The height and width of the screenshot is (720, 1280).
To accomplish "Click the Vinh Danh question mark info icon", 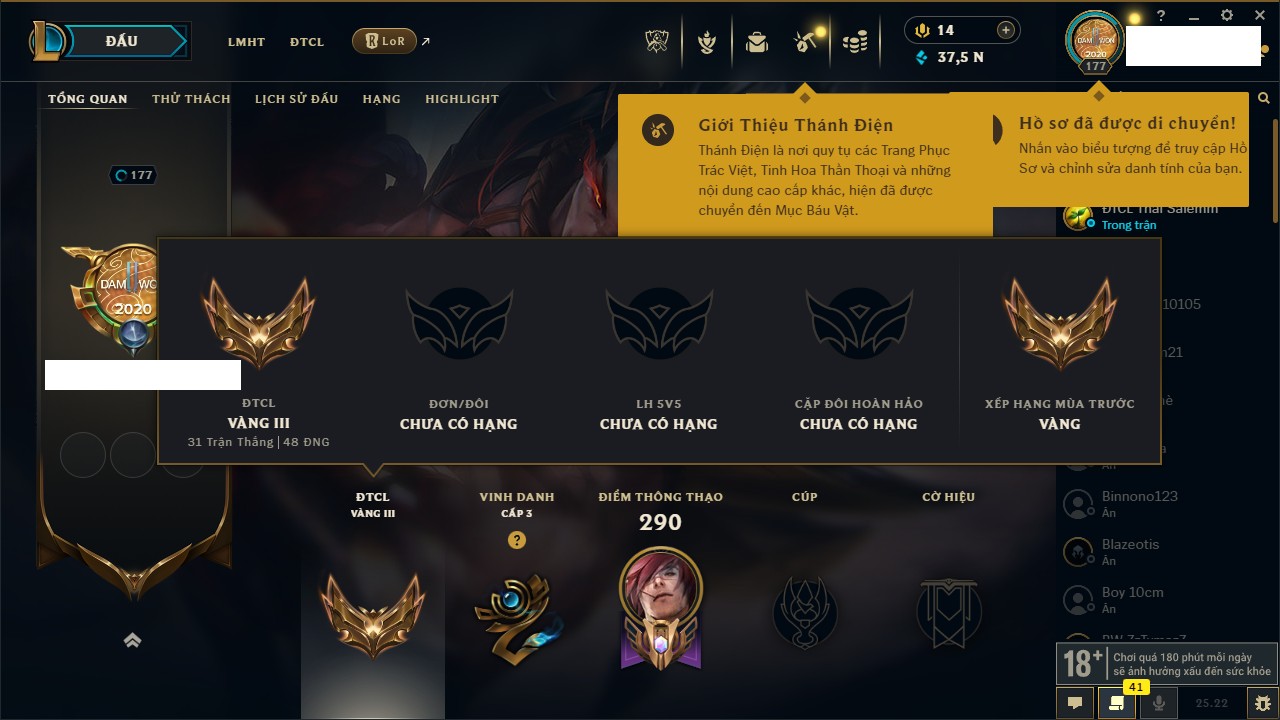I will (x=516, y=540).
